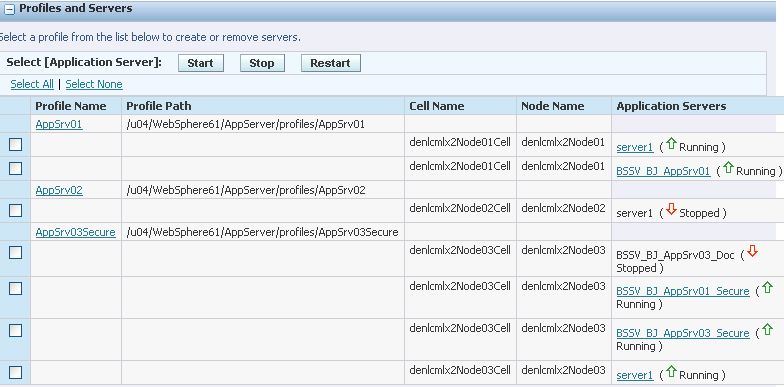Click red stopped arrow for Node02 server1

(671, 210)
